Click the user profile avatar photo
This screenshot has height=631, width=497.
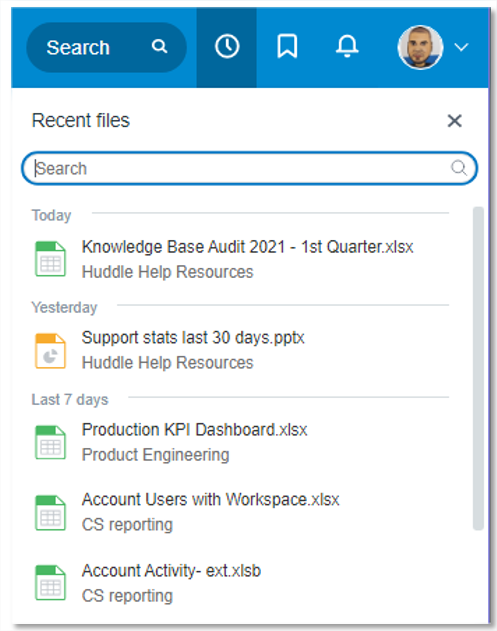pos(420,47)
